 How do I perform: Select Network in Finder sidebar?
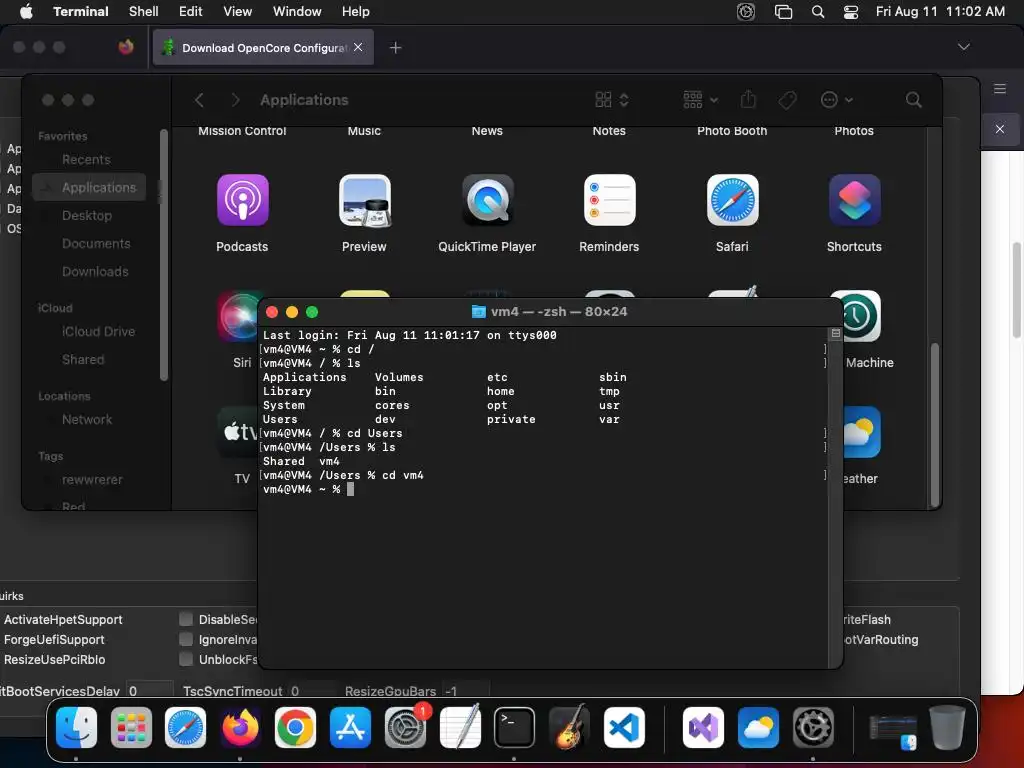[87, 419]
